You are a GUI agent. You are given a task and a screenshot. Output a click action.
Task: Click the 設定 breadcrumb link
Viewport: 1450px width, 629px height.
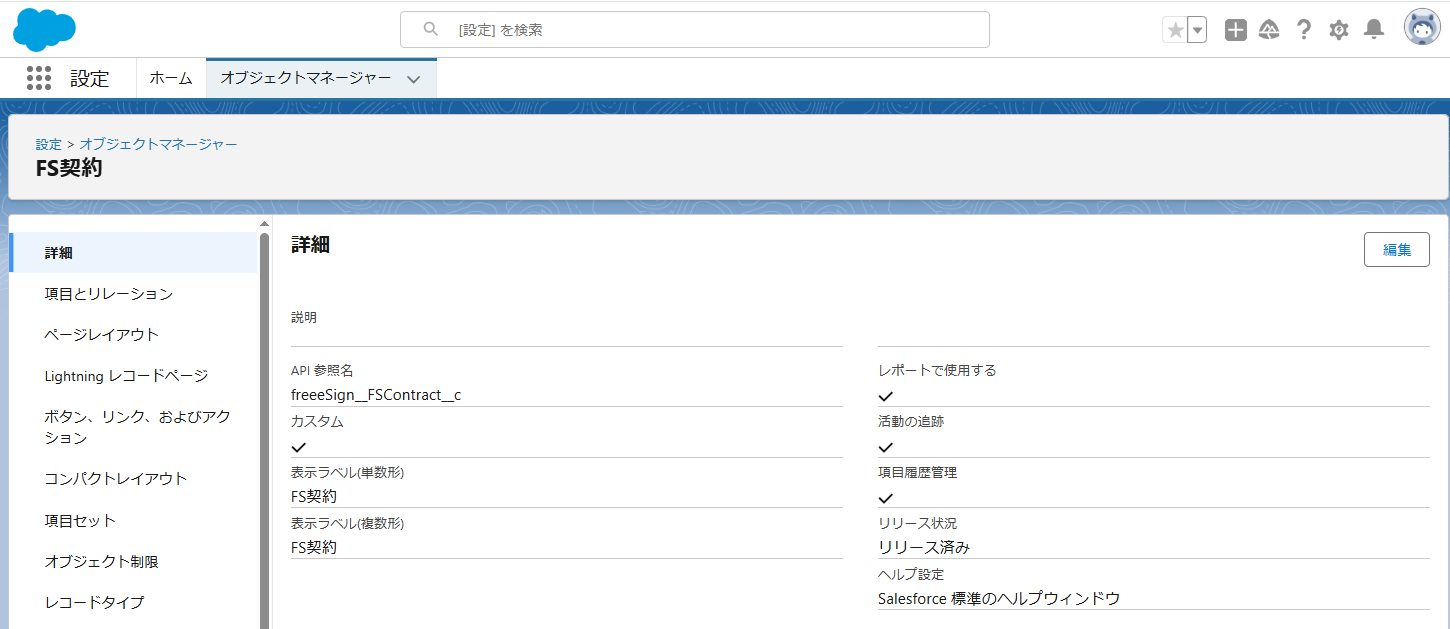click(x=49, y=144)
